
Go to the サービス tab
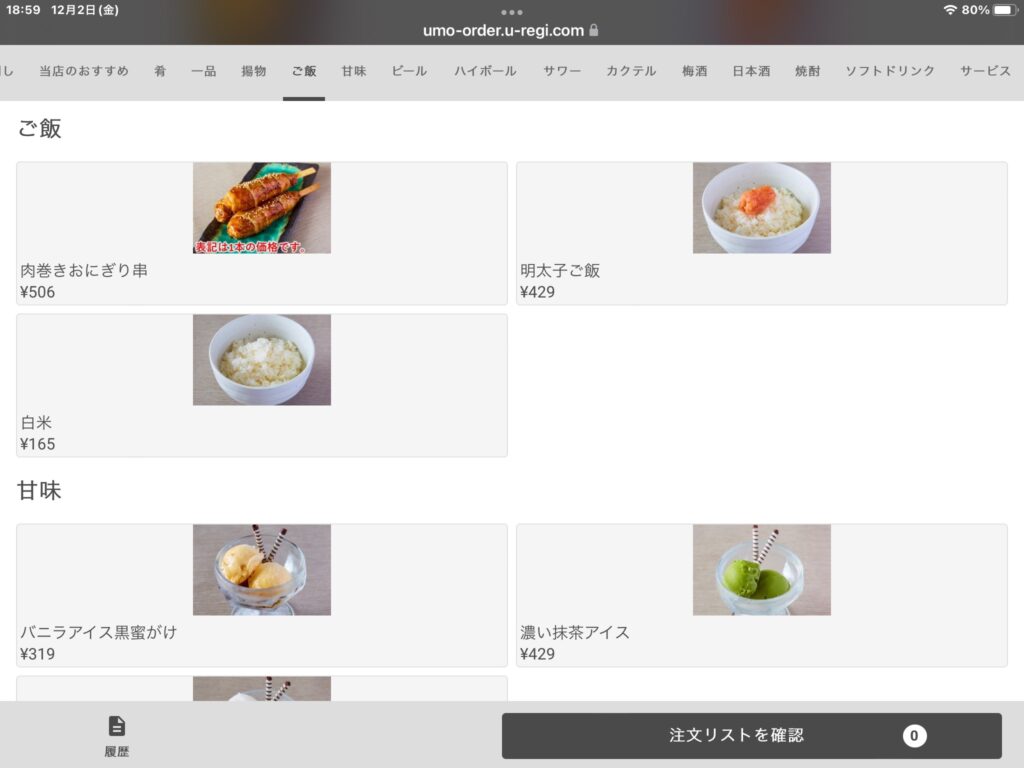[x=985, y=71]
